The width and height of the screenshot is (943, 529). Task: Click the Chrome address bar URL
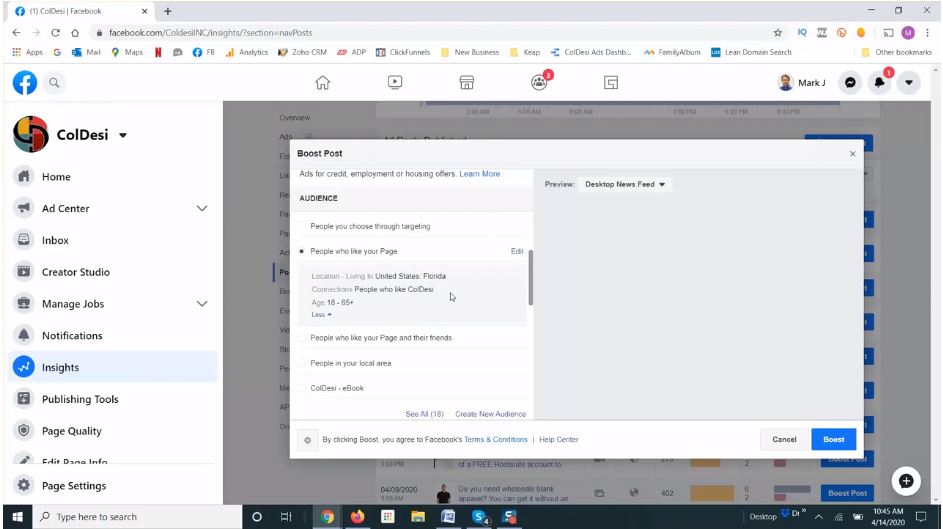210,32
